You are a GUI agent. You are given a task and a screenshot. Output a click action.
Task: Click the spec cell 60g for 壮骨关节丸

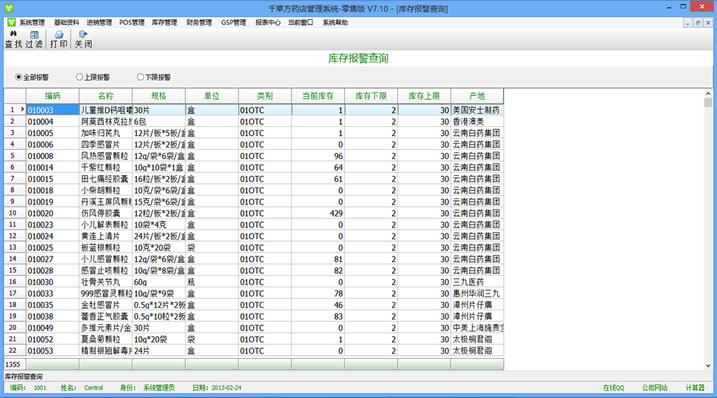pyautogui.click(x=159, y=282)
